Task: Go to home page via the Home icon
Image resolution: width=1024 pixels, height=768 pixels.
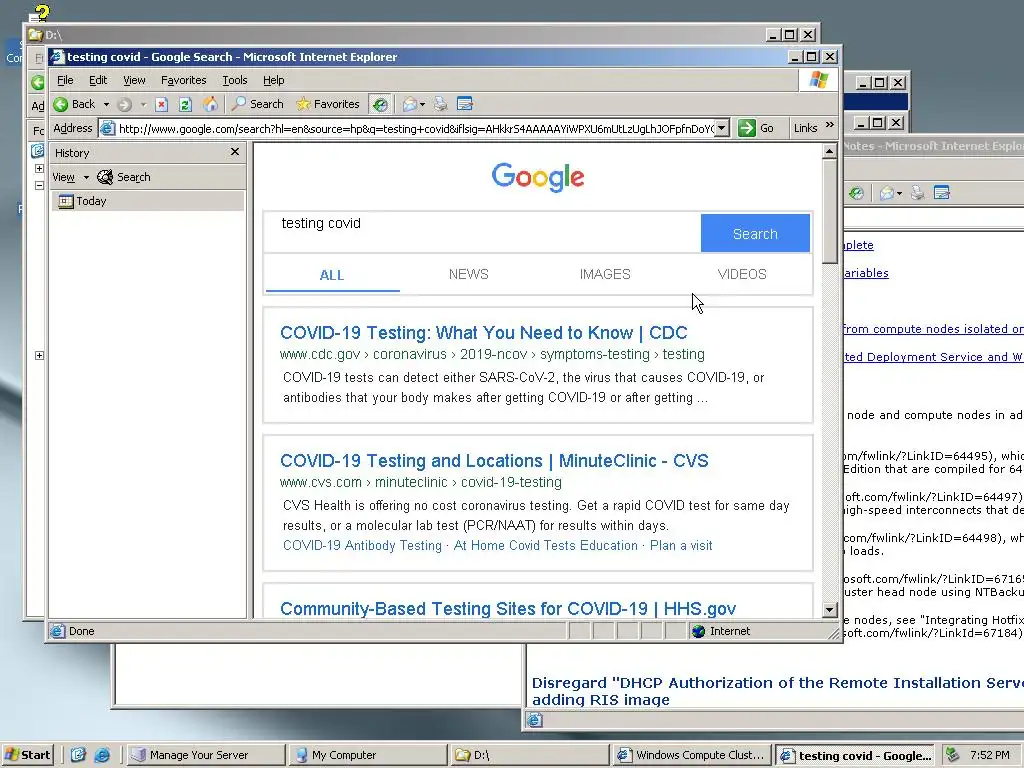Action: [210, 104]
